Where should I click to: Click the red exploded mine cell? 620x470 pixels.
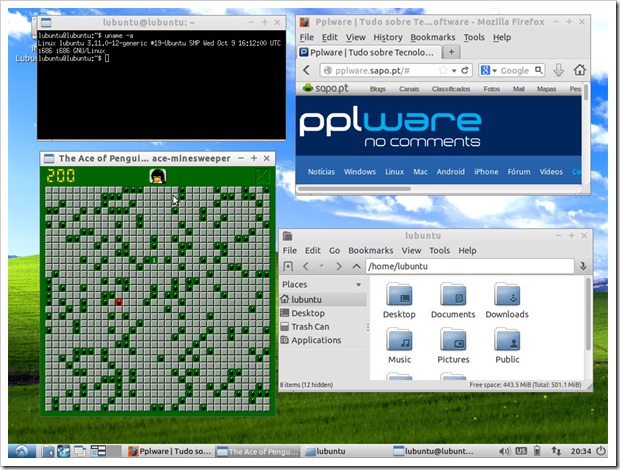pyautogui.click(x=119, y=302)
